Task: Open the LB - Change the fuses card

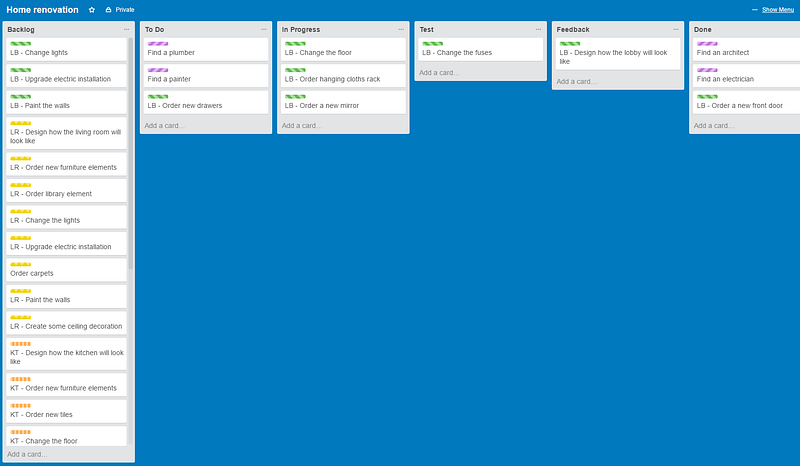Action: point(480,50)
